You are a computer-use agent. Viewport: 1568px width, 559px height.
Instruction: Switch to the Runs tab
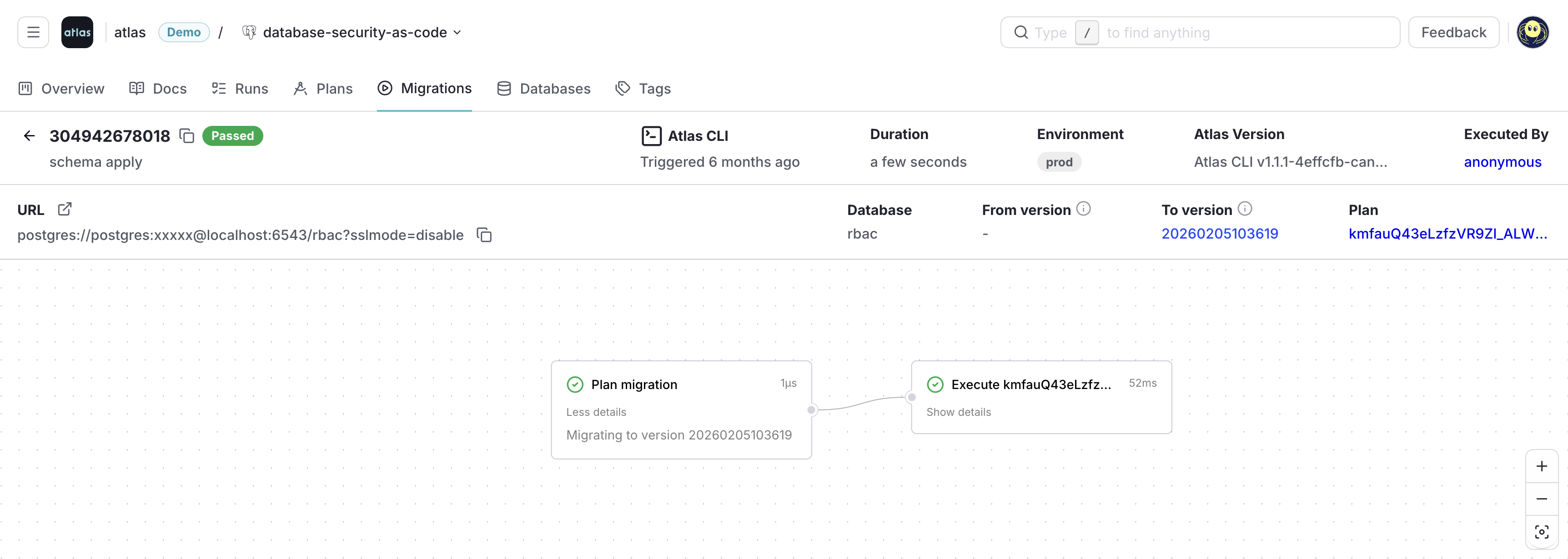click(240, 89)
